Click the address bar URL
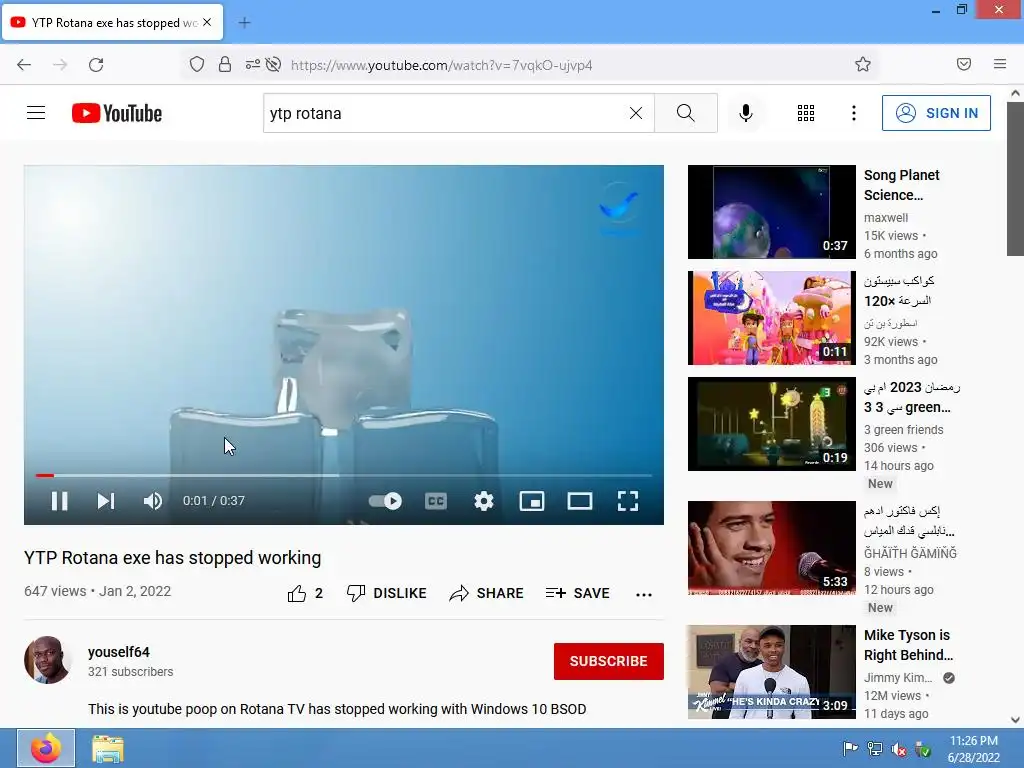 coord(441,65)
